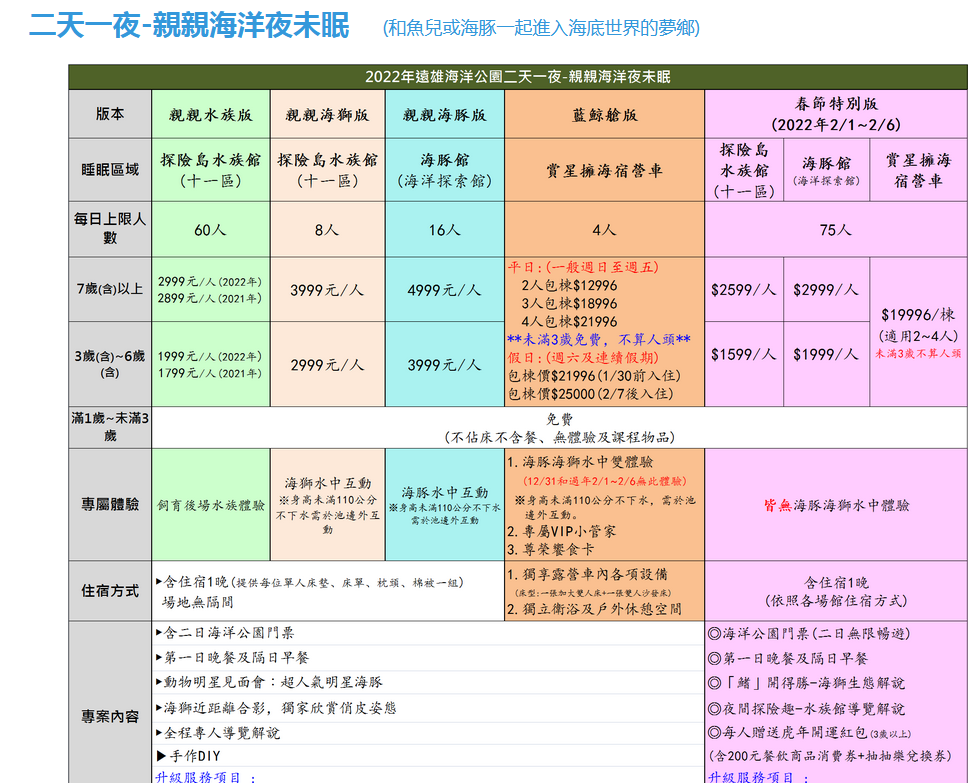
Task: Select 探險島水族館 cell under 親親水族版
Action: 211,170
